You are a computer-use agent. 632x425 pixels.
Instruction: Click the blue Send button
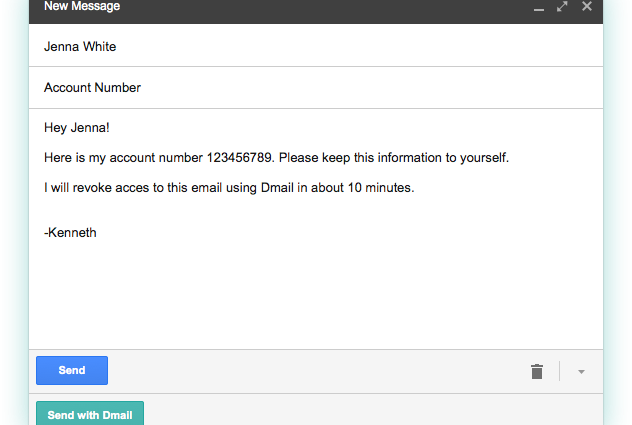coord(72,371)
